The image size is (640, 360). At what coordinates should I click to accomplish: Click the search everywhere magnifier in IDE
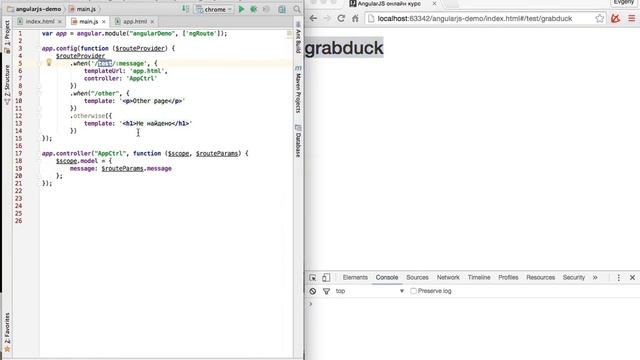pyautogui.click(x=297, y=9)
